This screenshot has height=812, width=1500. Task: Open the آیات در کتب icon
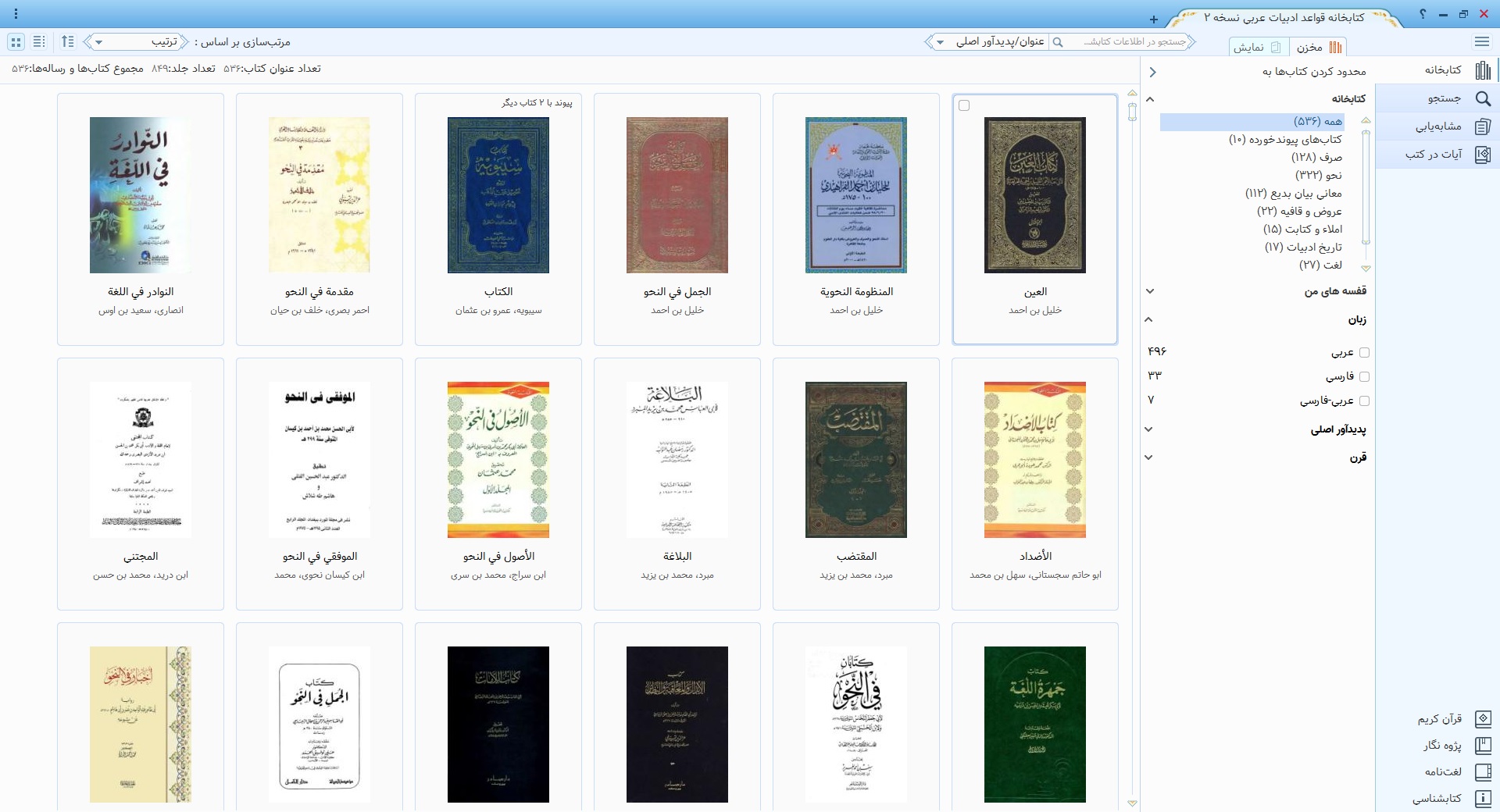coord(1482,155)
